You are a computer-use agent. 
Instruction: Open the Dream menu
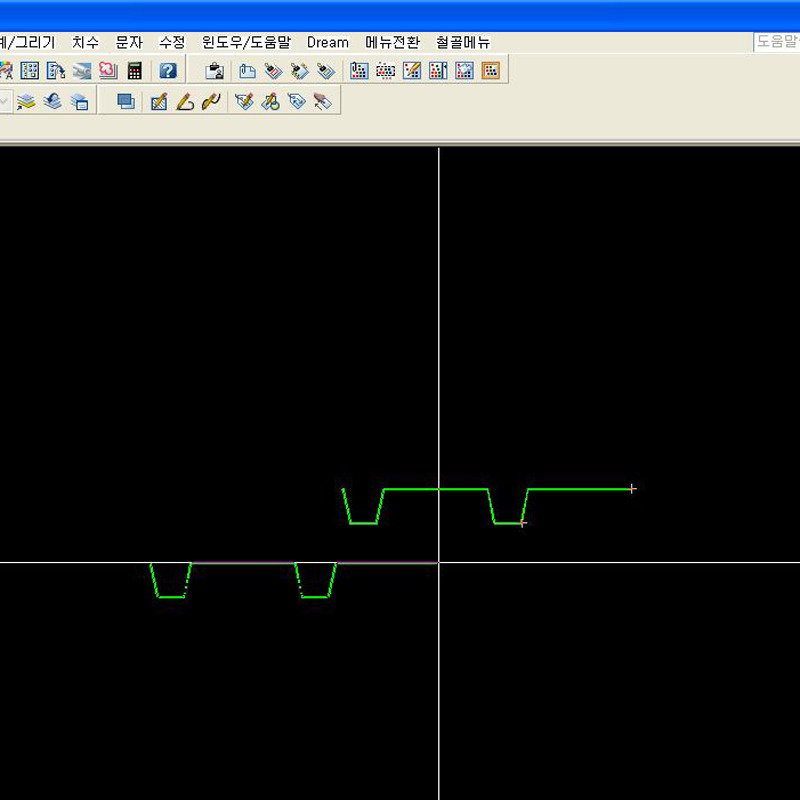pyautogui.click(x=327, y=42)
